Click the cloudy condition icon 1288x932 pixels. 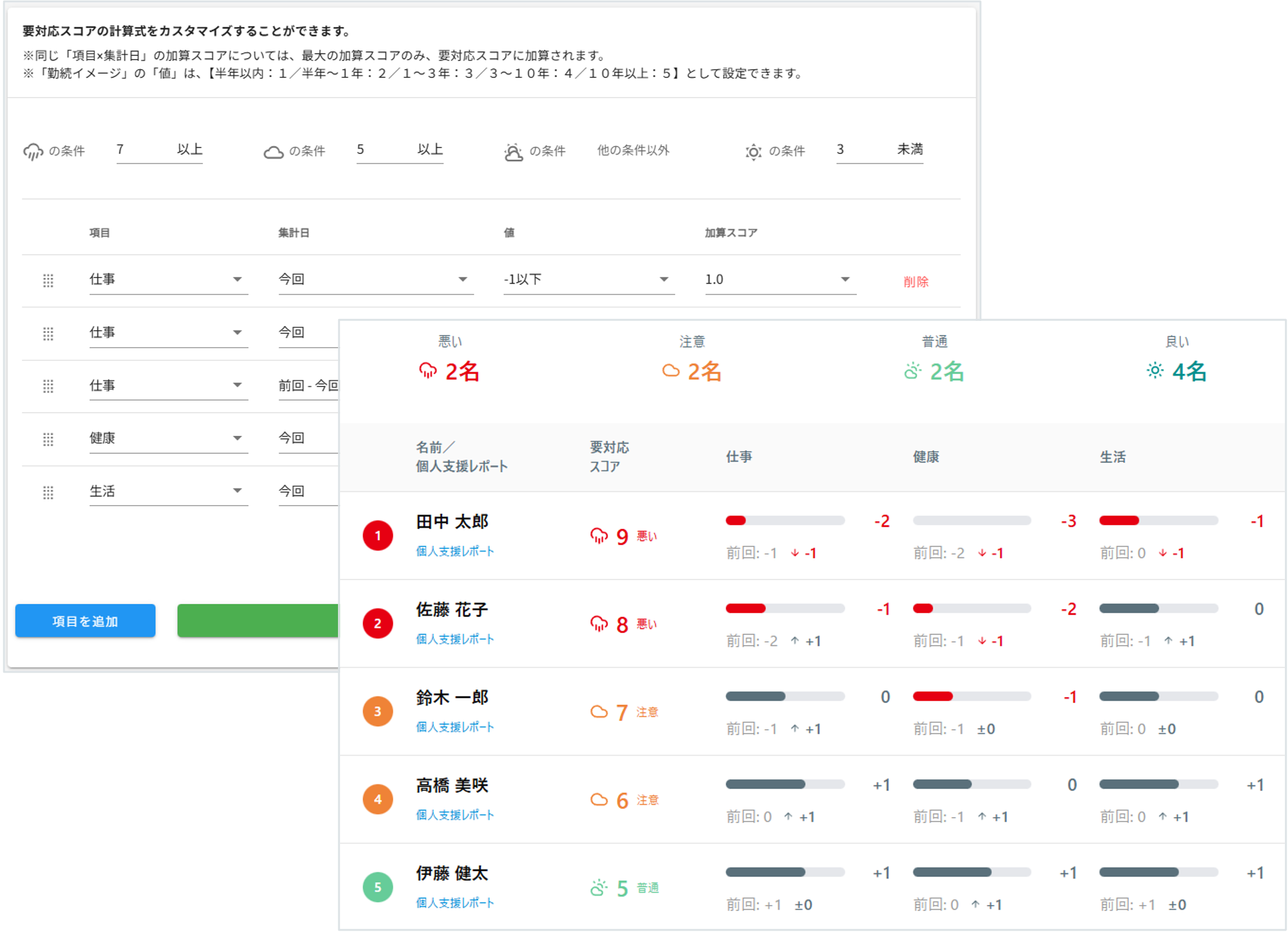[273, 152]
